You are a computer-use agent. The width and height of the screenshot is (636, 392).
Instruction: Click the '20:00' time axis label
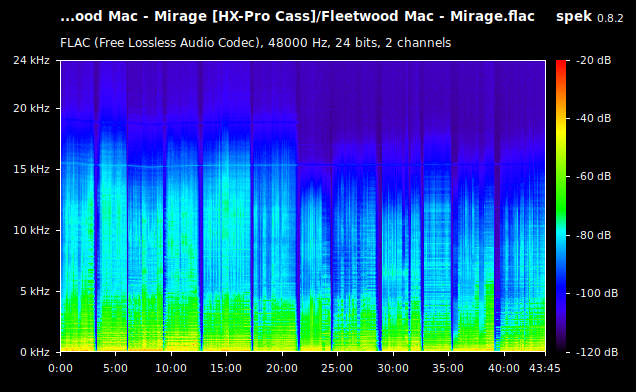pos(282,368)
